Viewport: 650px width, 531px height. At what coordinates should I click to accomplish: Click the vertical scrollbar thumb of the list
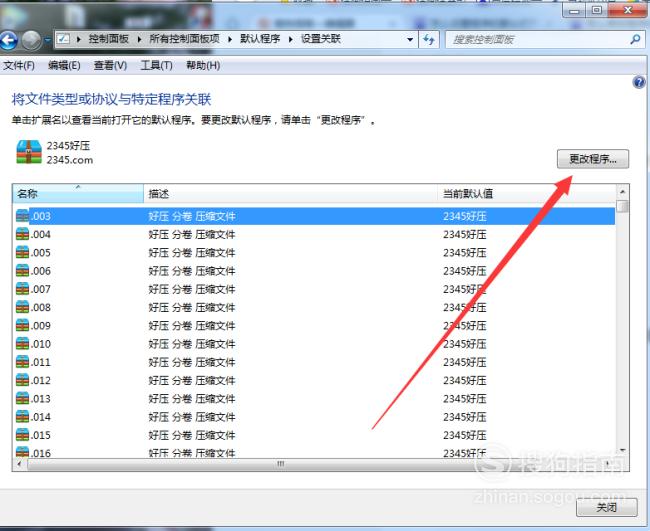click(622, 206)
